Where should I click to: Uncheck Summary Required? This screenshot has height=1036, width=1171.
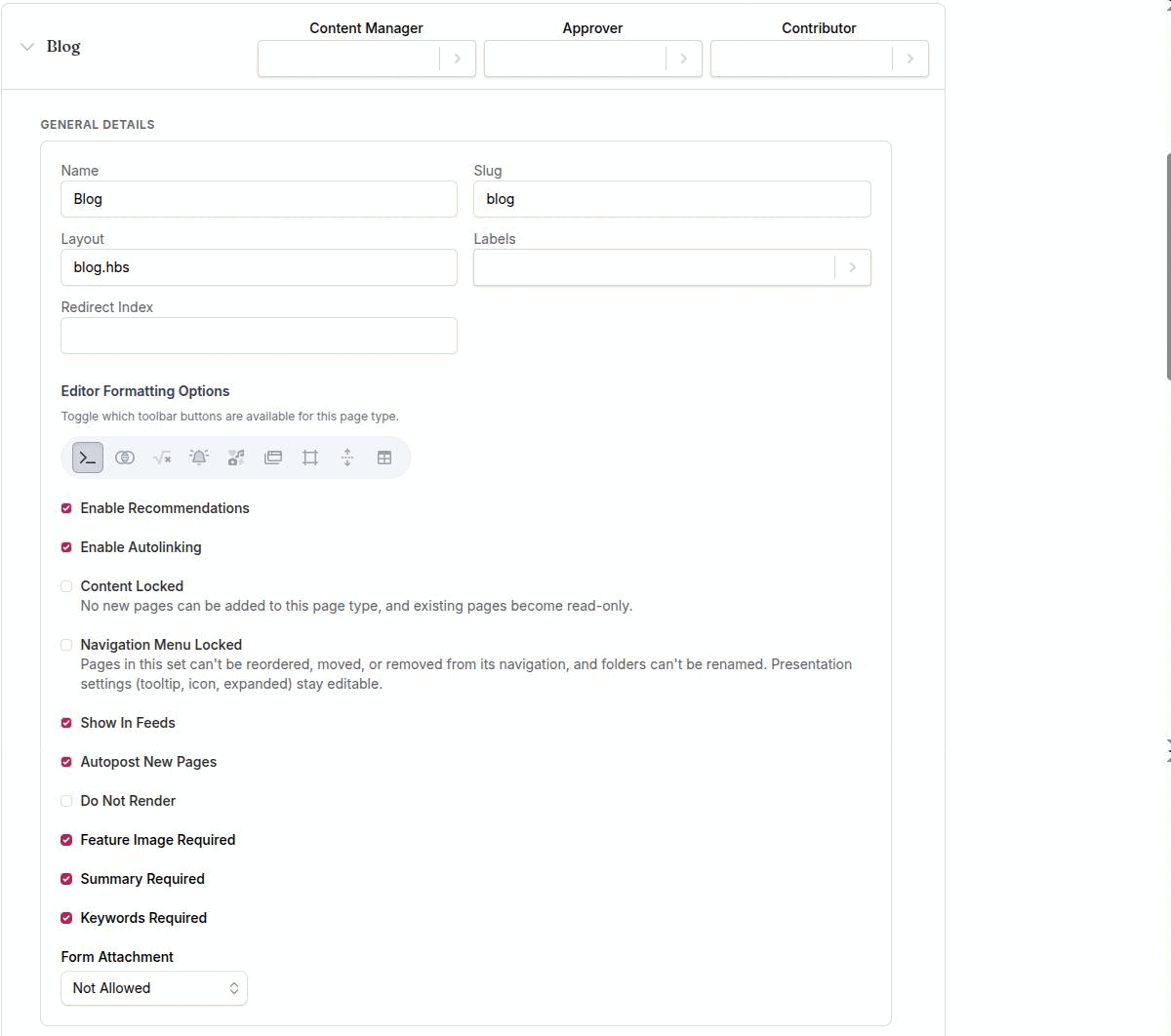tap(66, 879)
